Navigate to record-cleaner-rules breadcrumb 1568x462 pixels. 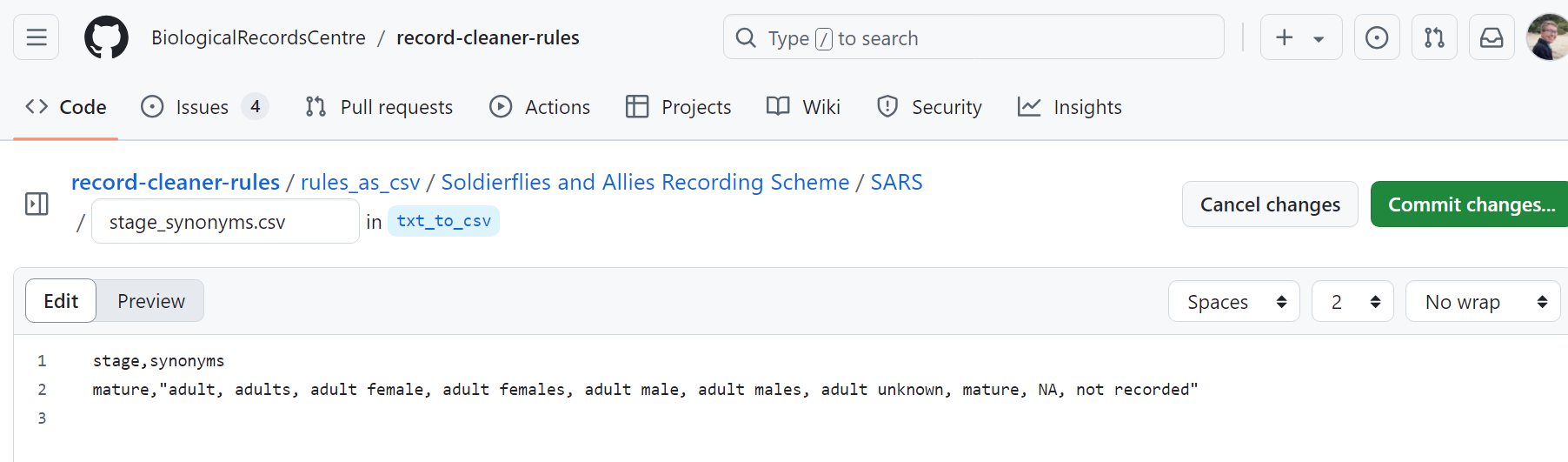pyautogui.click(x=176, y=182)
